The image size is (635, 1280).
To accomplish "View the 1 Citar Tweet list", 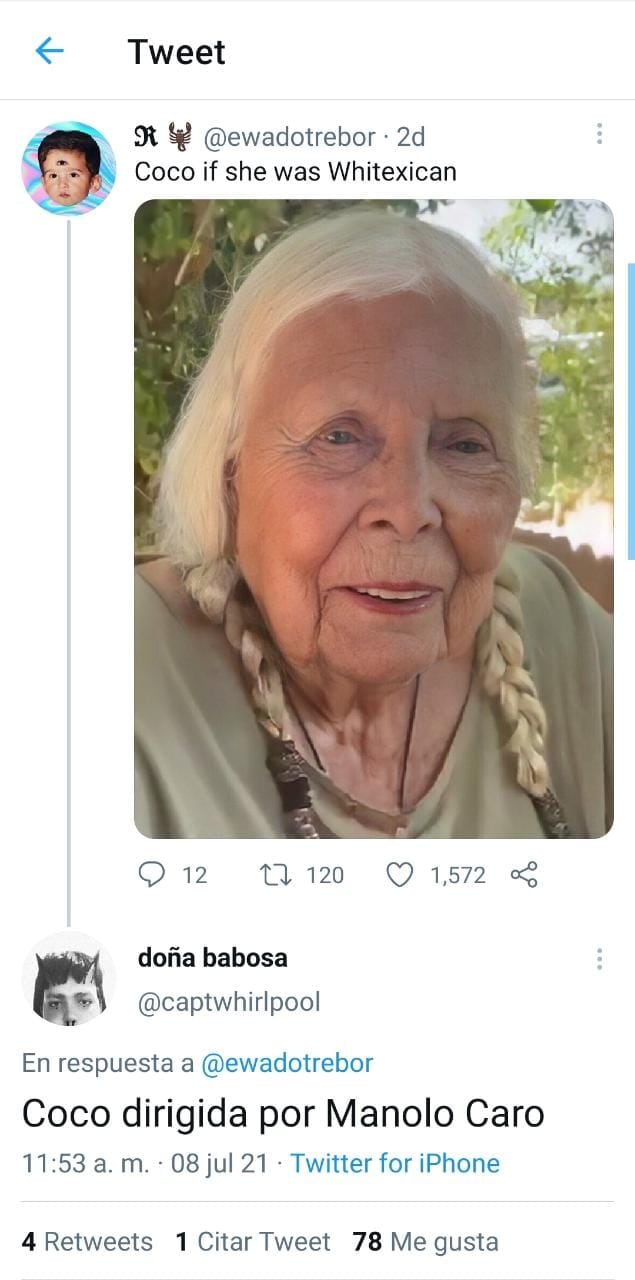I will tap(252, 1242).
